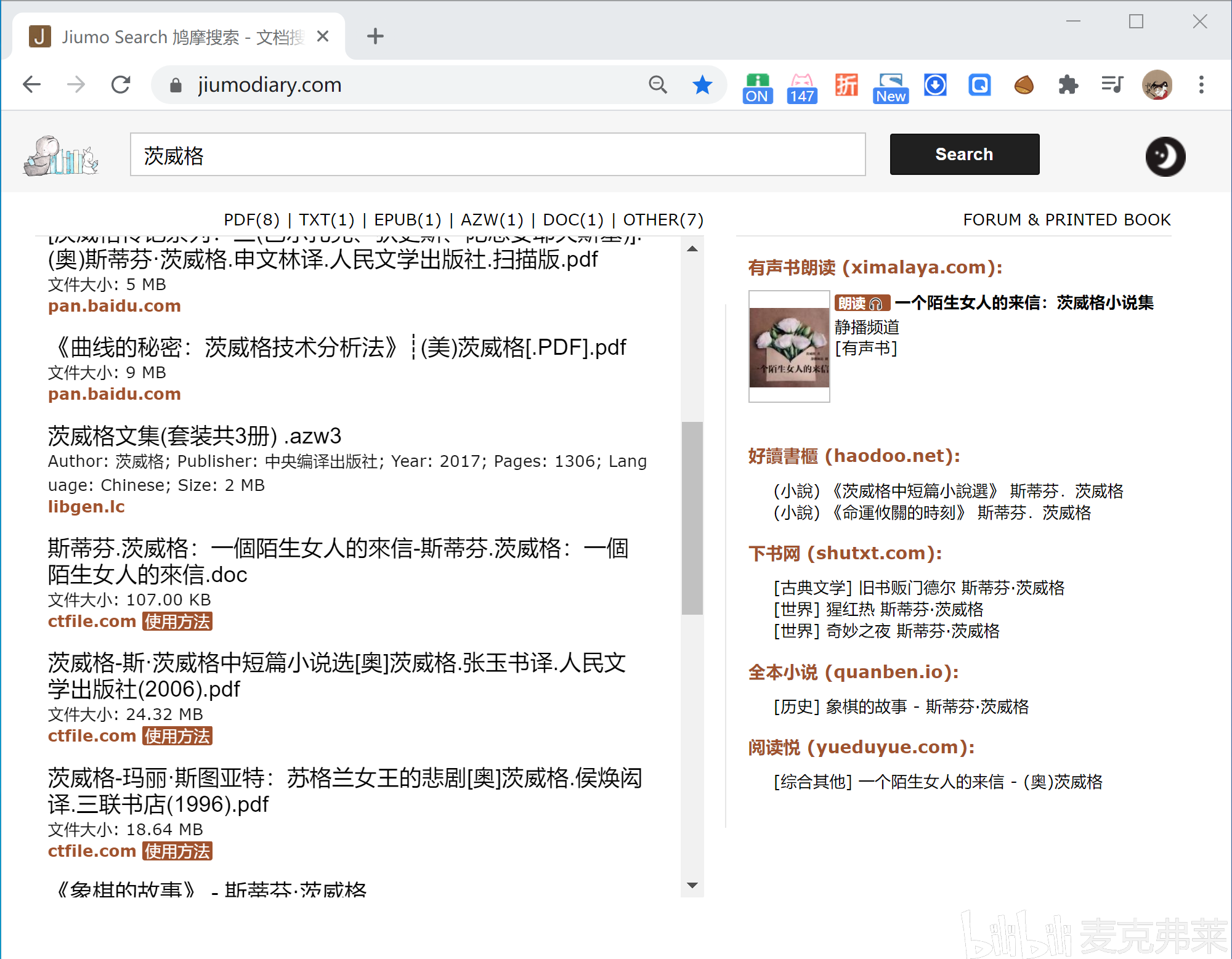Open 一个陌生女人的来信 on yueduyue

click(938, 782)
